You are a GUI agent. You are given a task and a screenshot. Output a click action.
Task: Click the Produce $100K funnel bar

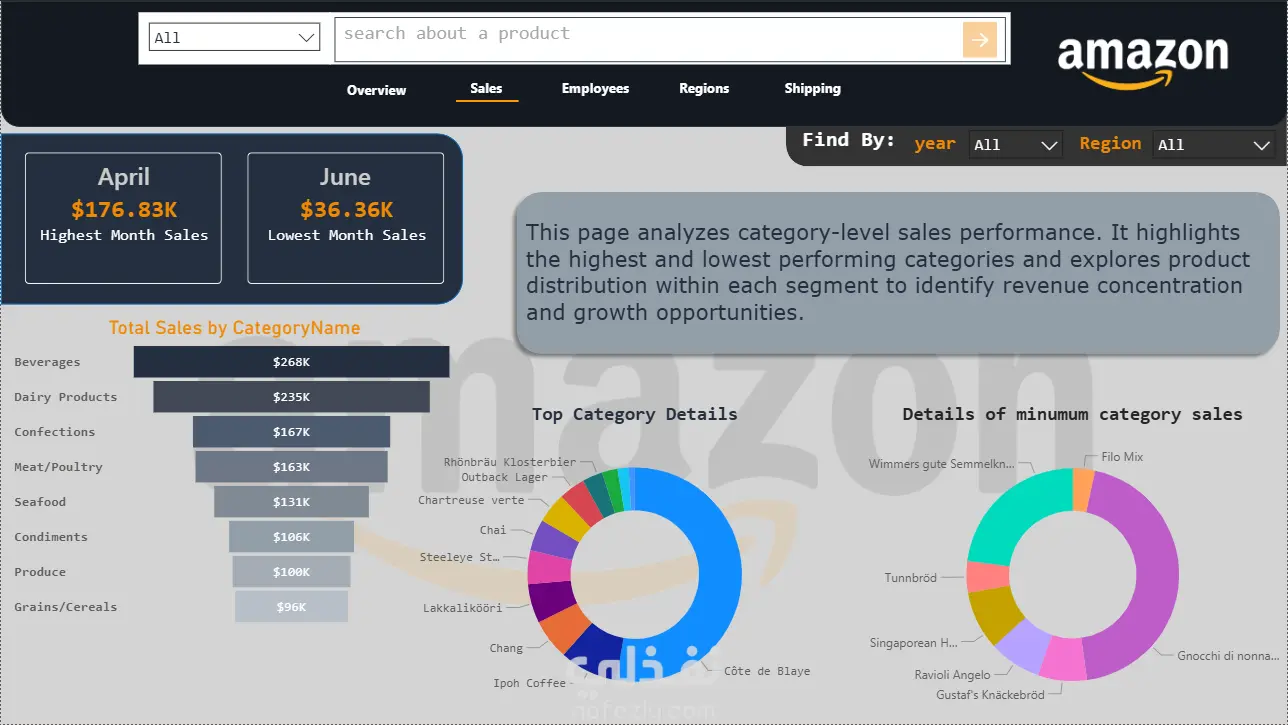(x=291, y=572)
